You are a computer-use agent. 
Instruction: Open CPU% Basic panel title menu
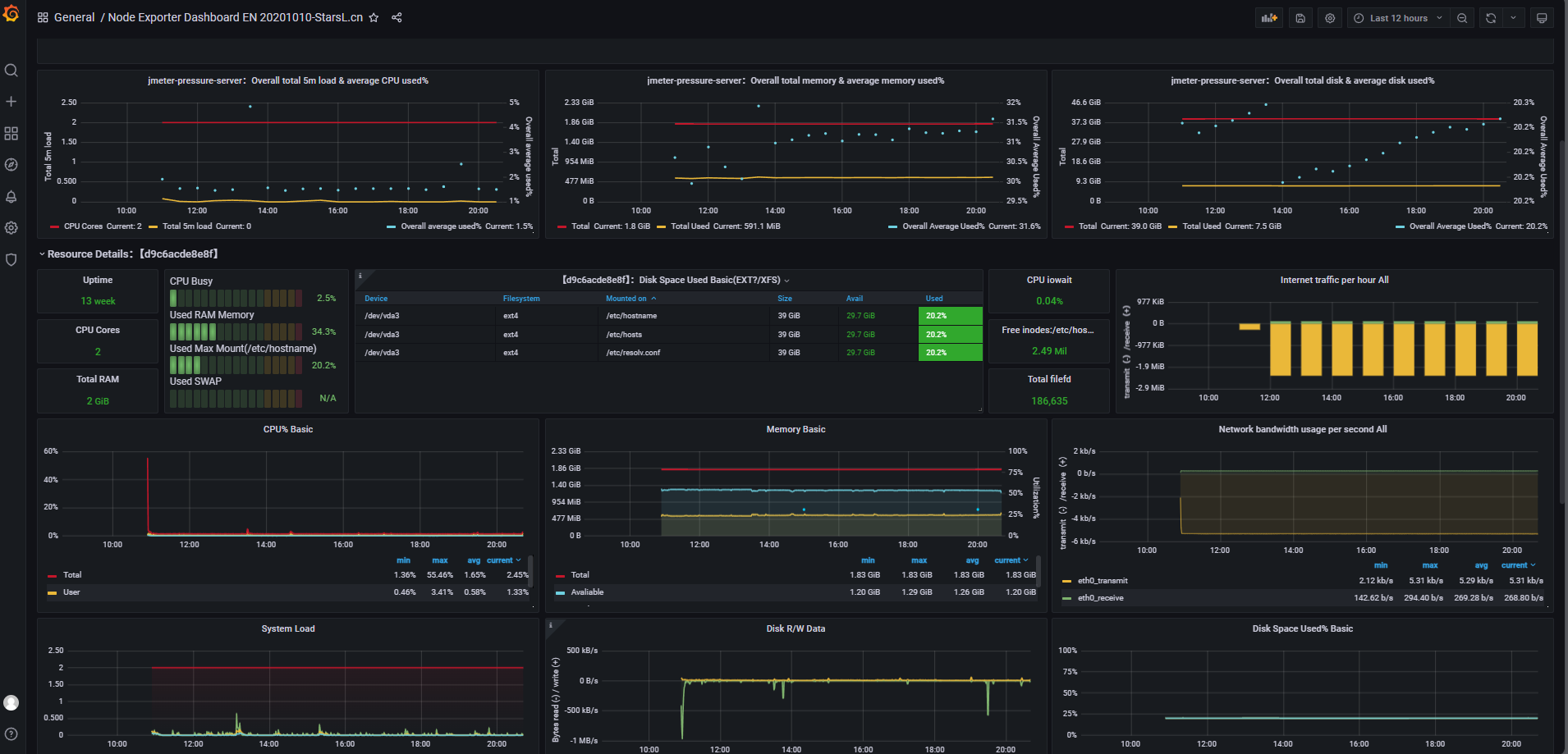tap(288, 429)
